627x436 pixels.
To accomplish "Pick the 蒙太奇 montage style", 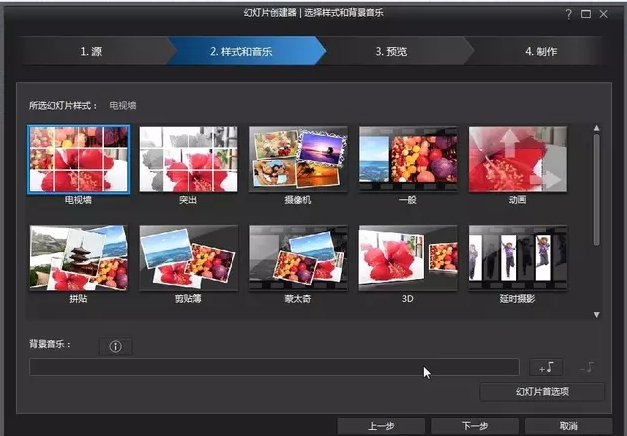I will click(298, 258).
